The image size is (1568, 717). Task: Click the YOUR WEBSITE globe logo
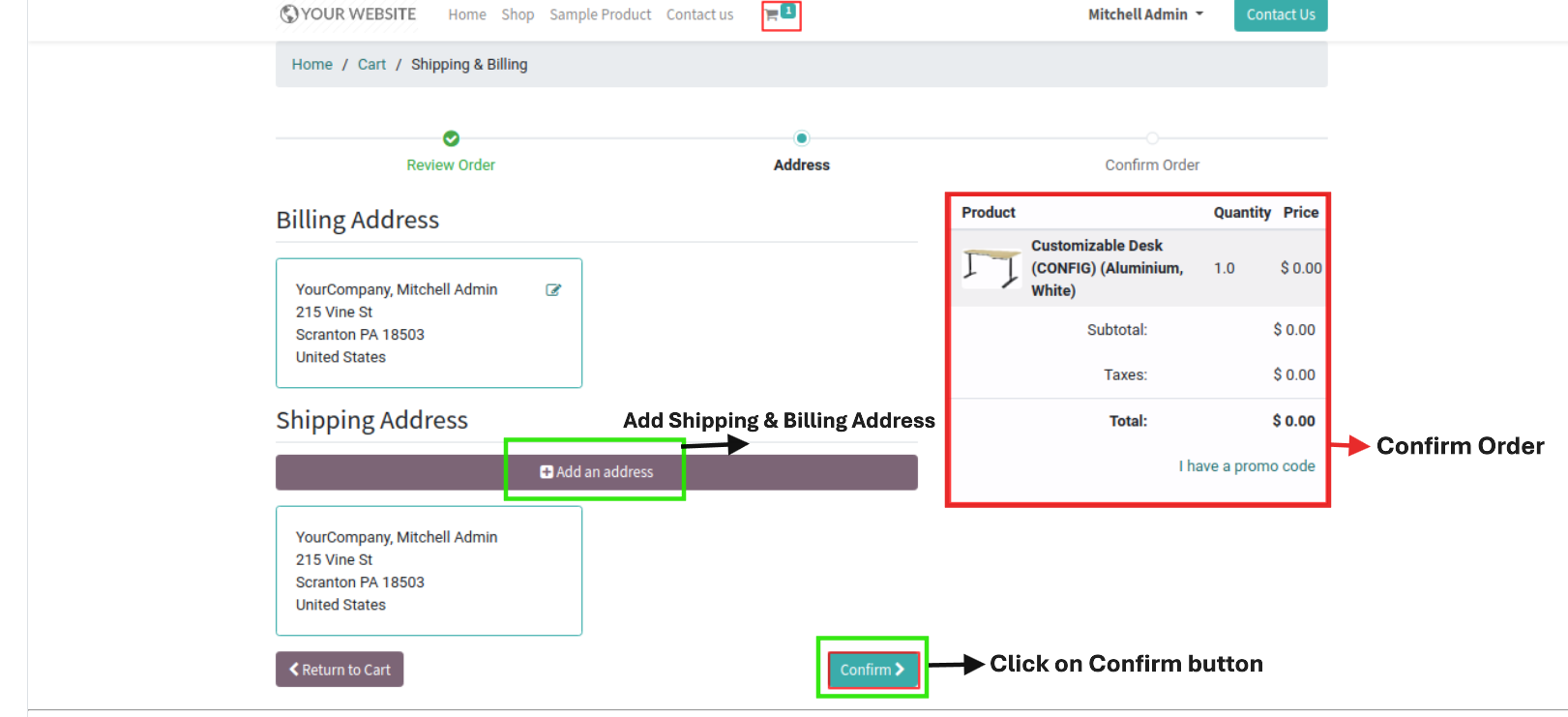click(347, 15)
